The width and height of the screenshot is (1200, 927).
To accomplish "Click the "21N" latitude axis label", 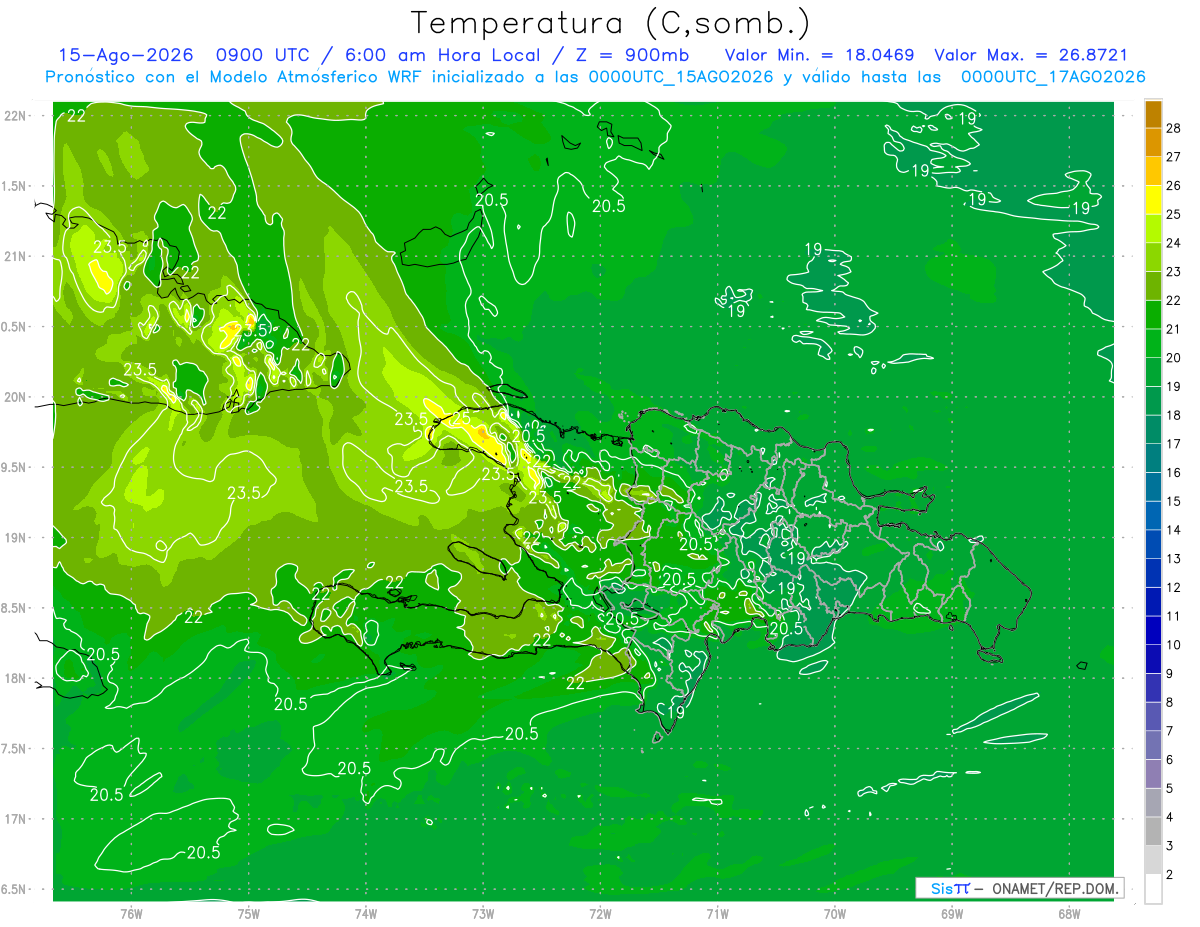I will [x=15, y=256].
